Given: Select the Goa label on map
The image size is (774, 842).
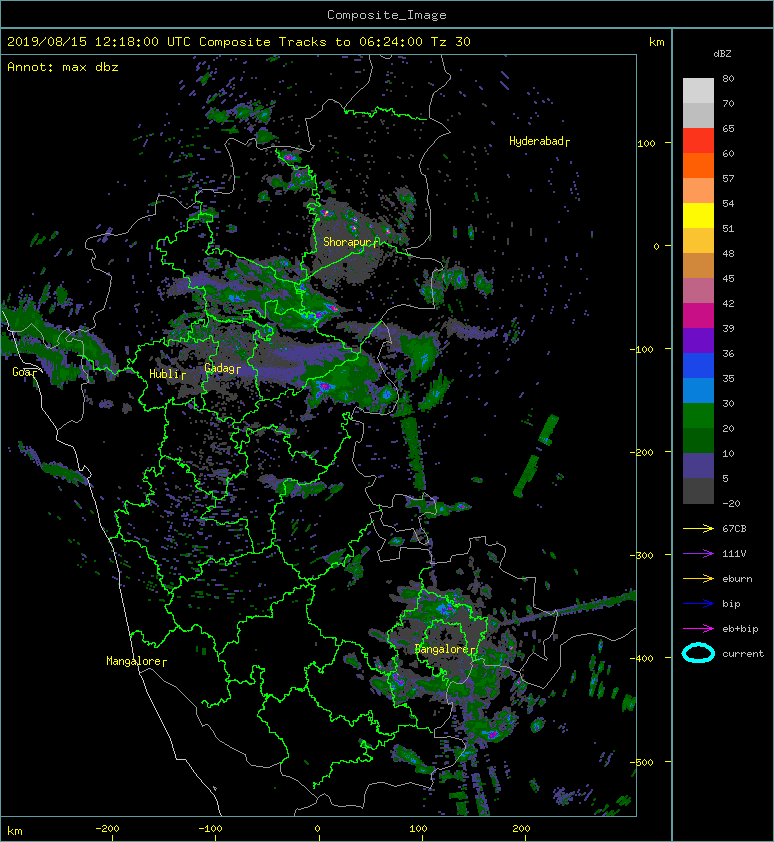Looking at the screenshot, I should (22, 372).
